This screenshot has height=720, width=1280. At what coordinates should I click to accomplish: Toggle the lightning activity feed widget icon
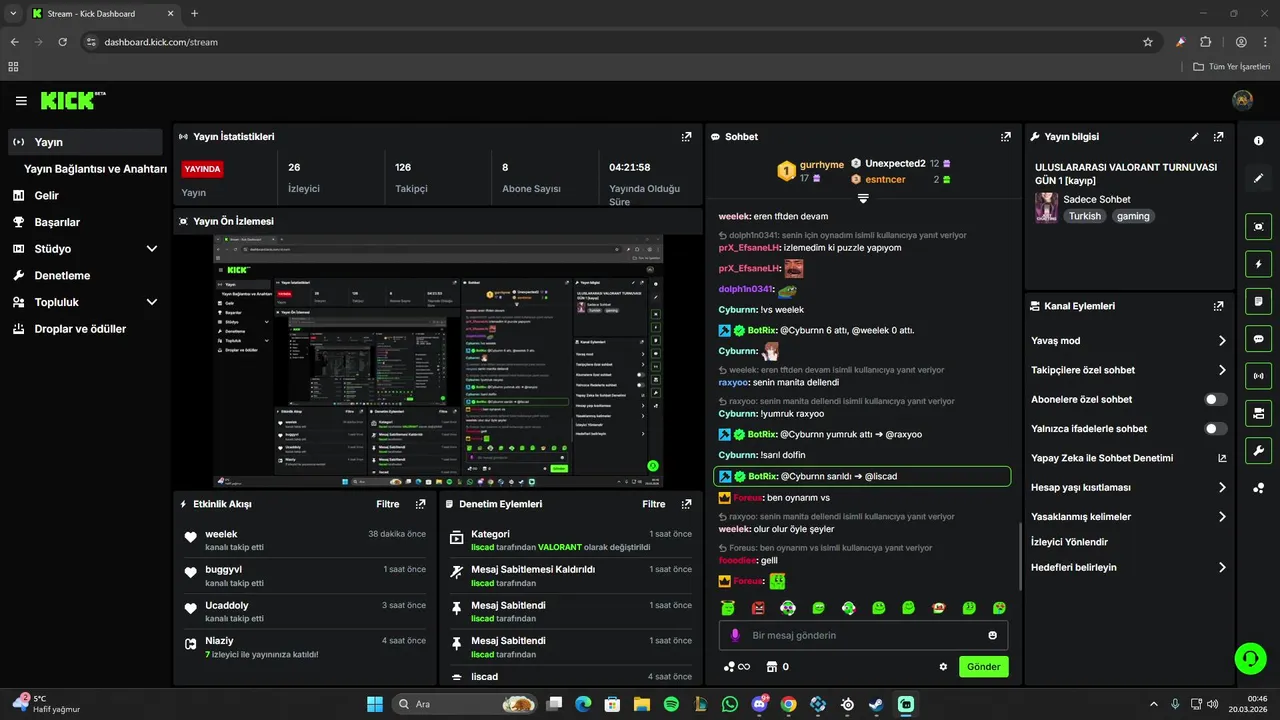[x=1259, y=264]
